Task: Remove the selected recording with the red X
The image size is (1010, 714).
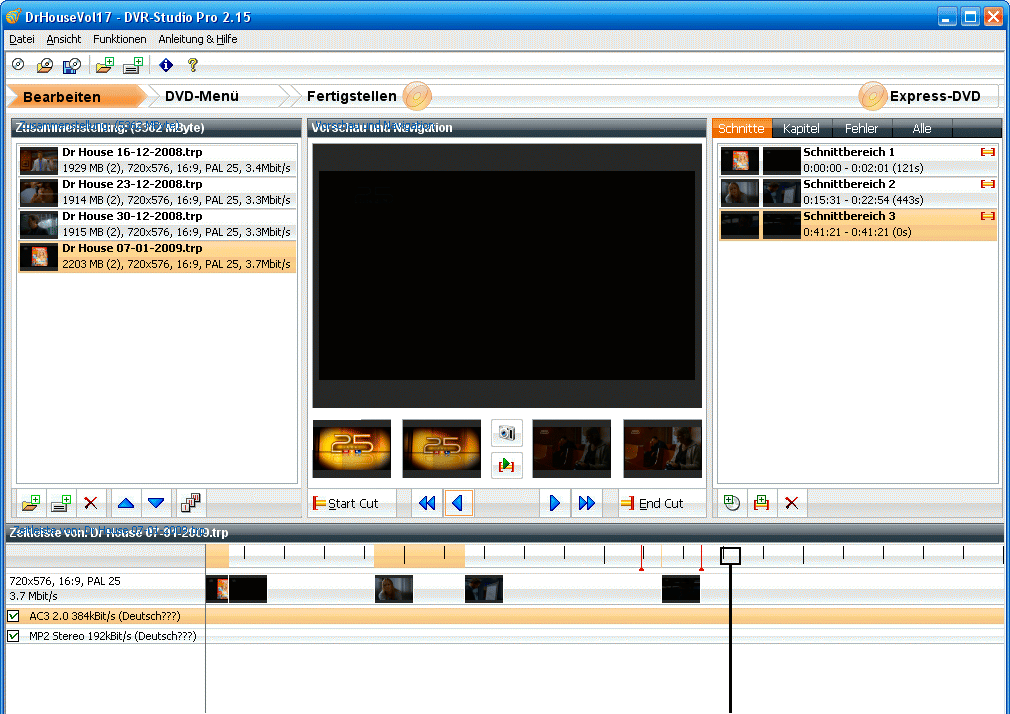Action: (x=91, y=503)
